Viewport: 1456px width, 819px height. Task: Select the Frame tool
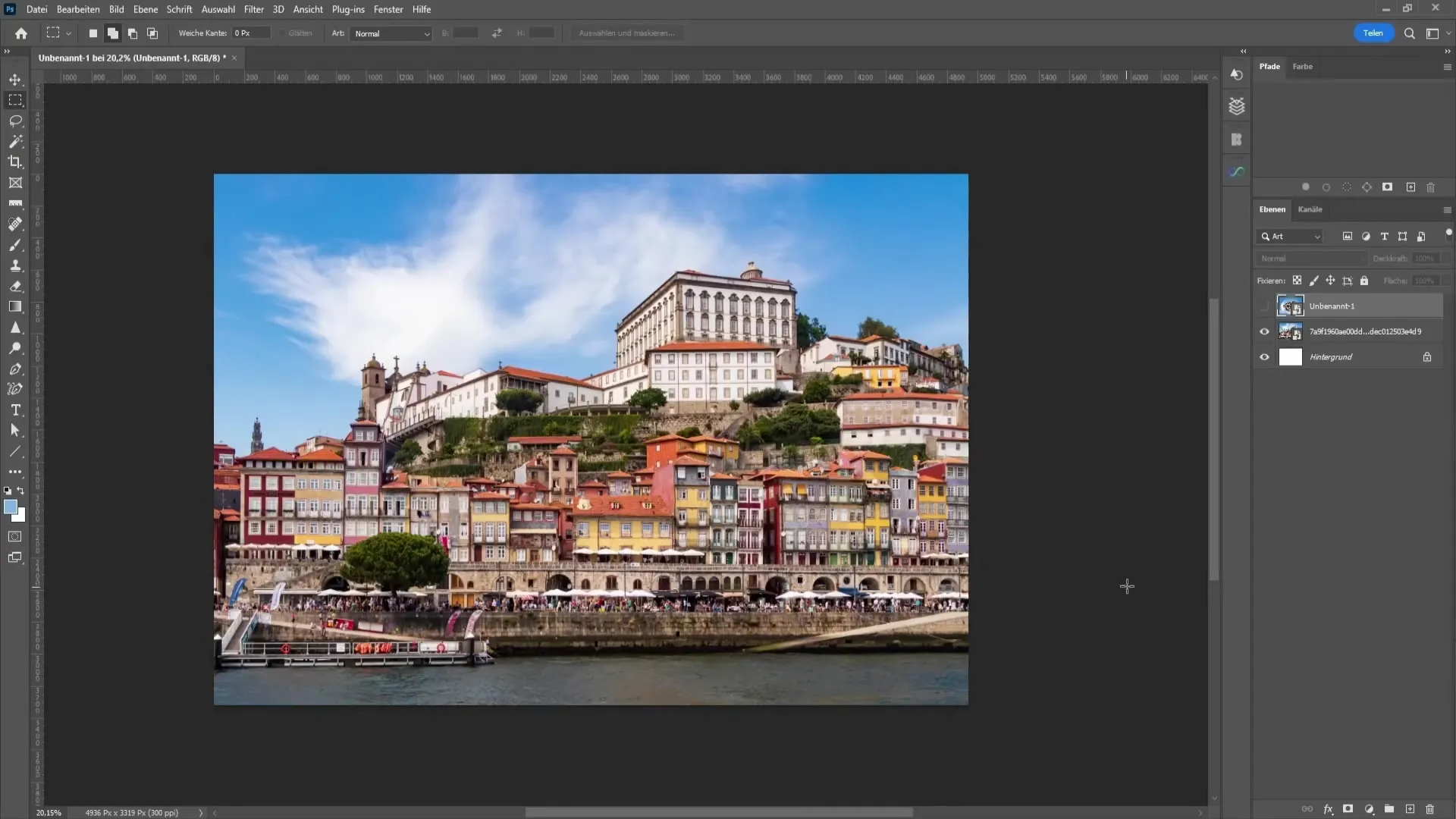tap(15, 183)
